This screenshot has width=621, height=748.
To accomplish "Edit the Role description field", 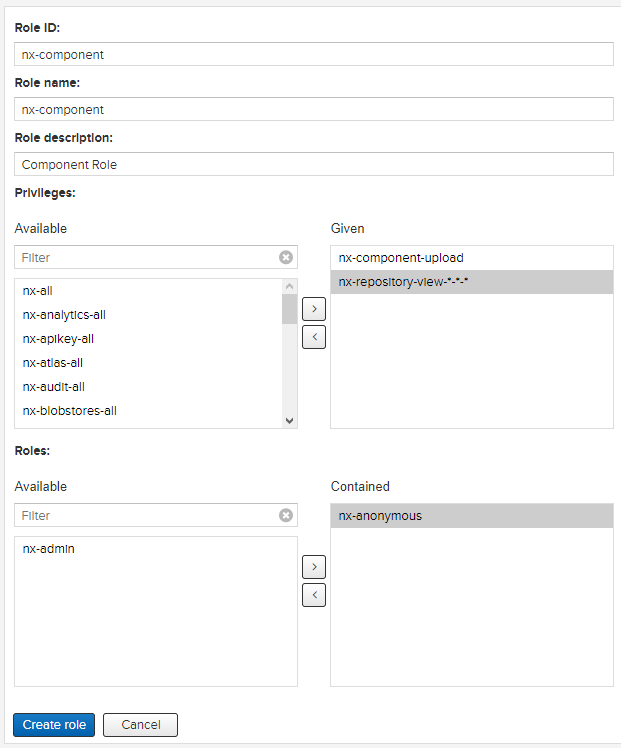I will 314,164.
